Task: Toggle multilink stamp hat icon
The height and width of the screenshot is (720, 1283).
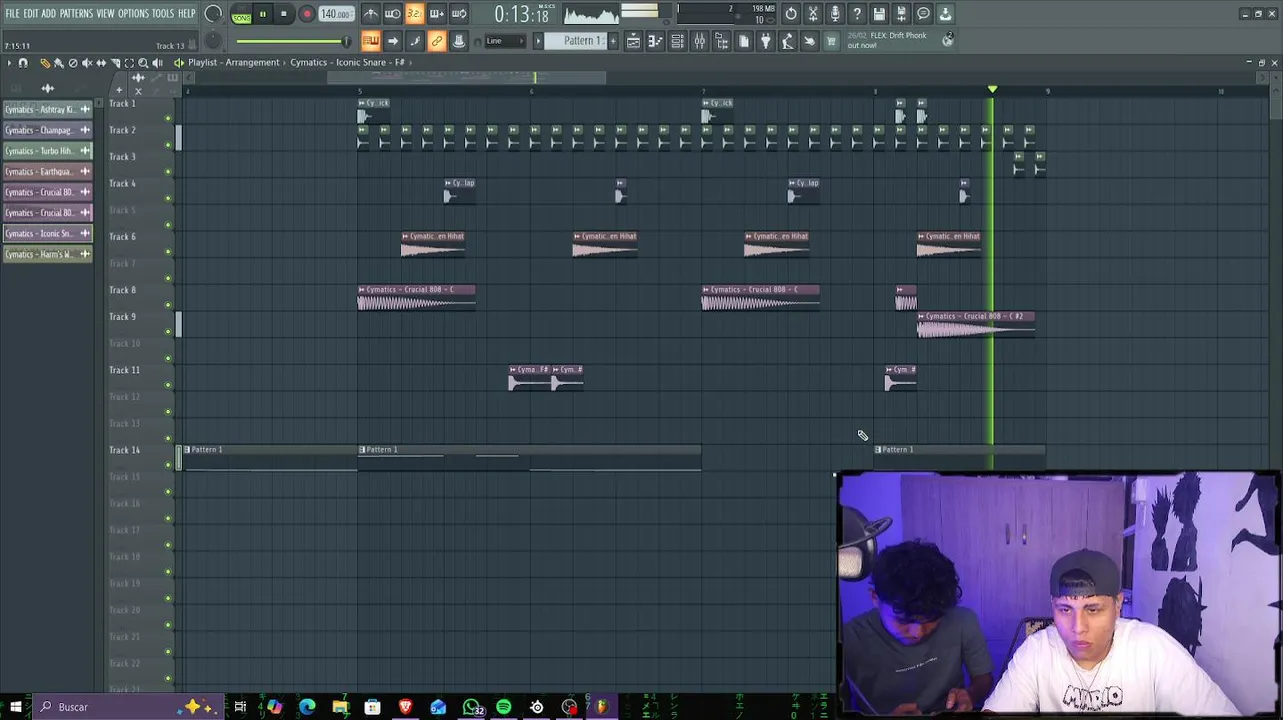Action: tap(459, 41)
